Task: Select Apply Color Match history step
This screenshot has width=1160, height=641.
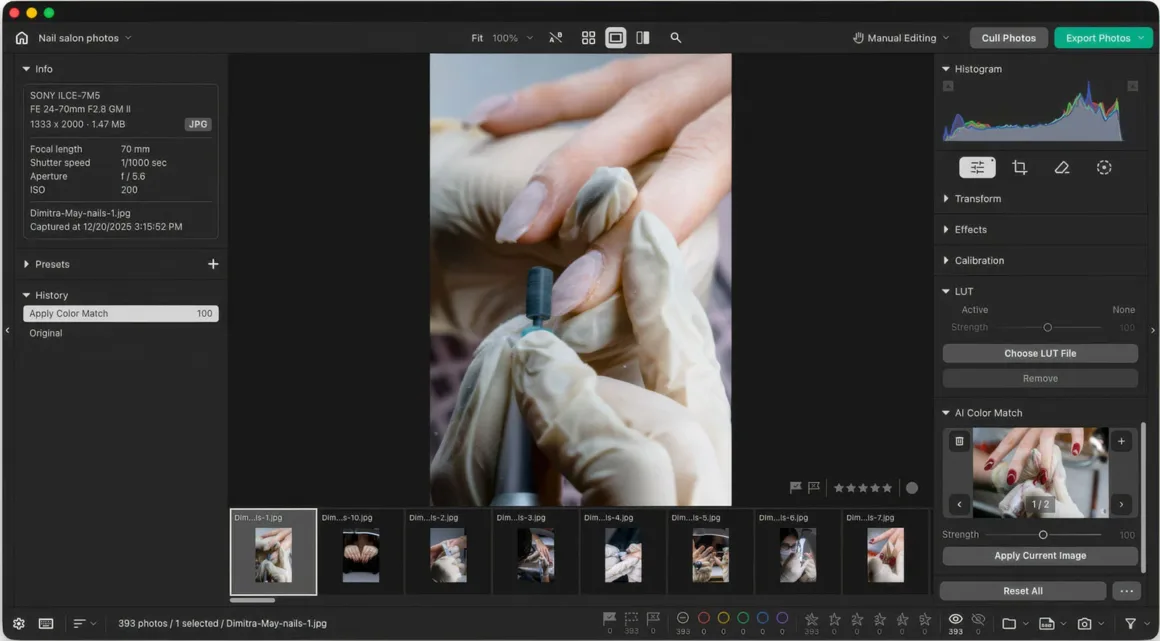Action: (x=121, y=314)
